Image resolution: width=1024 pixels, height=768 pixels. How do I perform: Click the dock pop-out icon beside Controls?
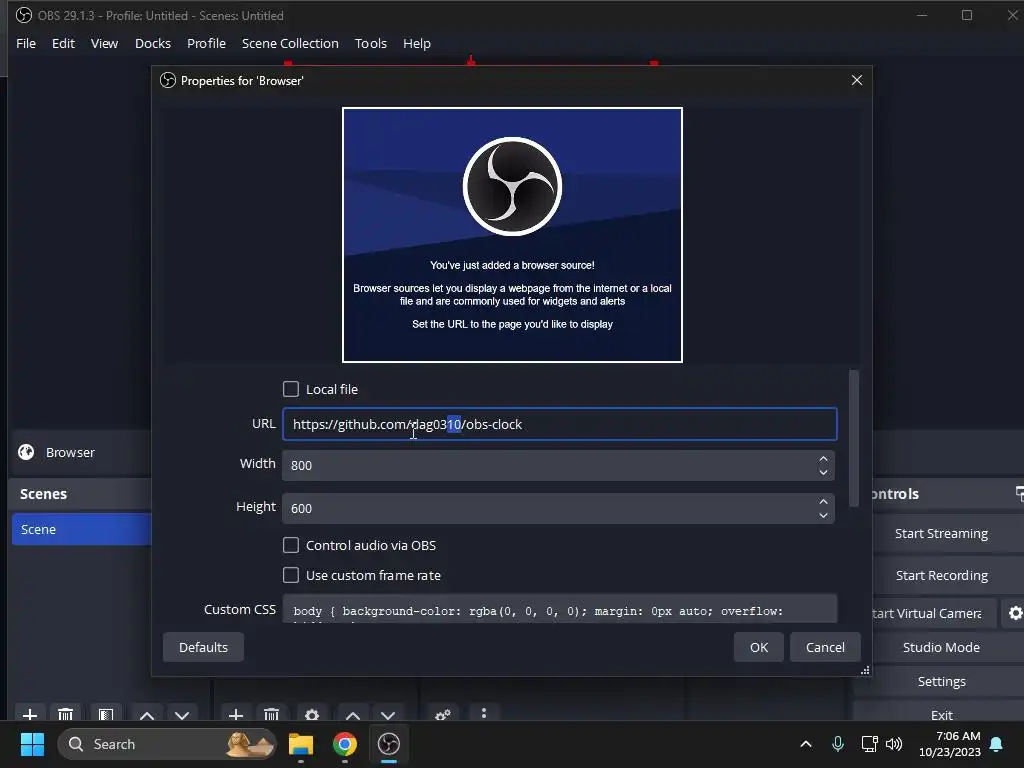tap(1019, 494)
